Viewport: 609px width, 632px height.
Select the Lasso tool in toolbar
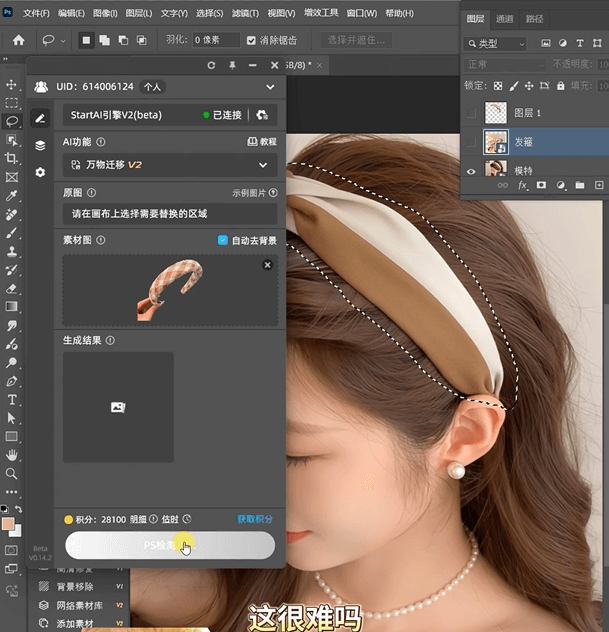11,121
